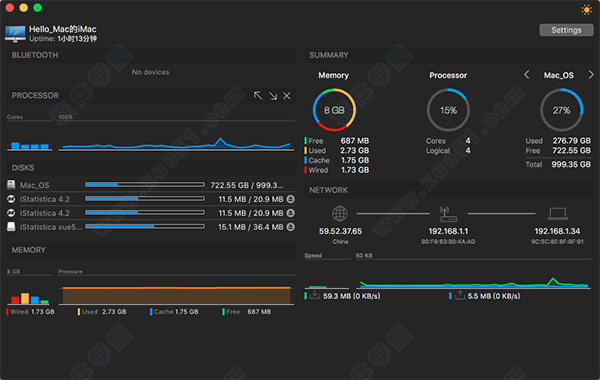Click the Uptime text
The width and height of the screenshot is (600, 380).
pos(63,39)
